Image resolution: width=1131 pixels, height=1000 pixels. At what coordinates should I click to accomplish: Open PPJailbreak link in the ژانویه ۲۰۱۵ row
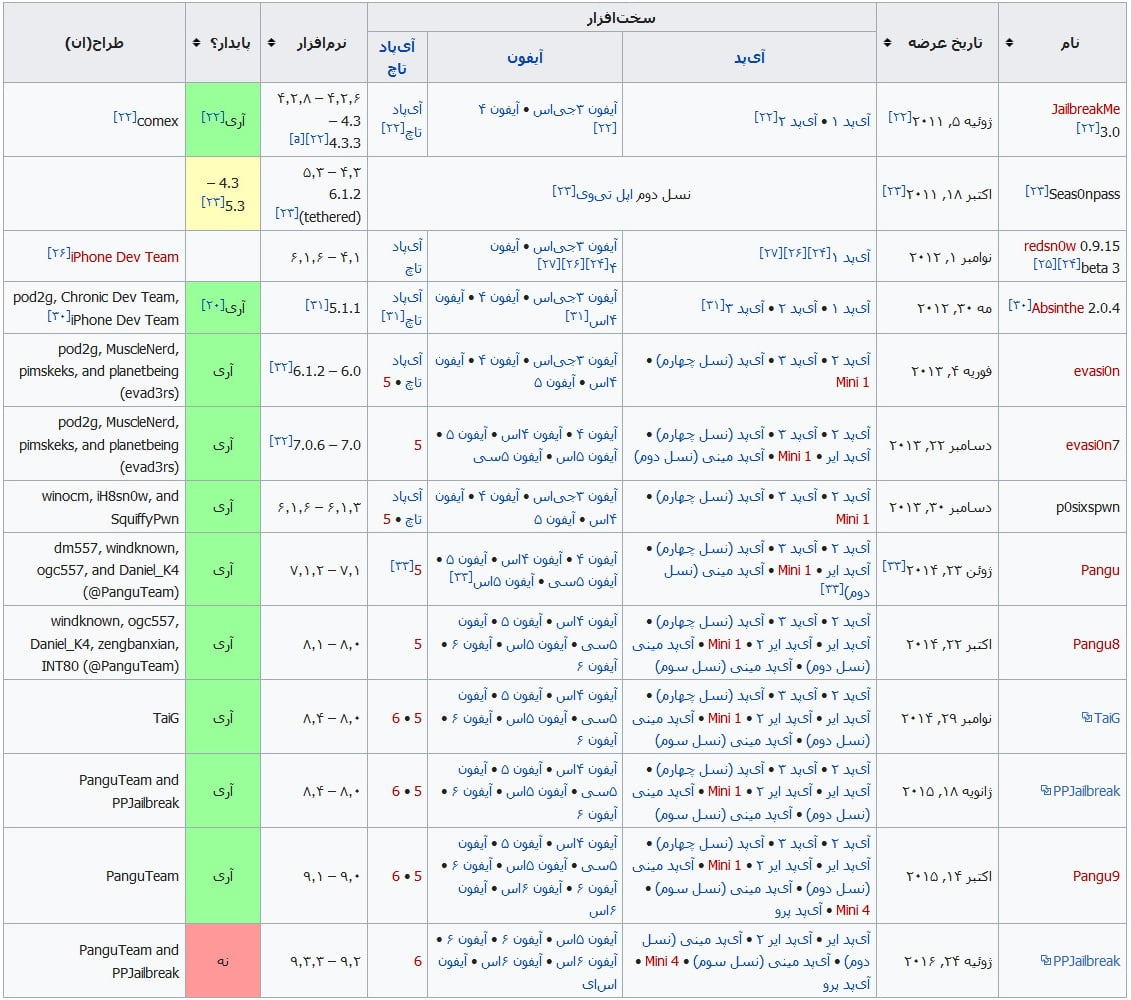[1086, 791]
